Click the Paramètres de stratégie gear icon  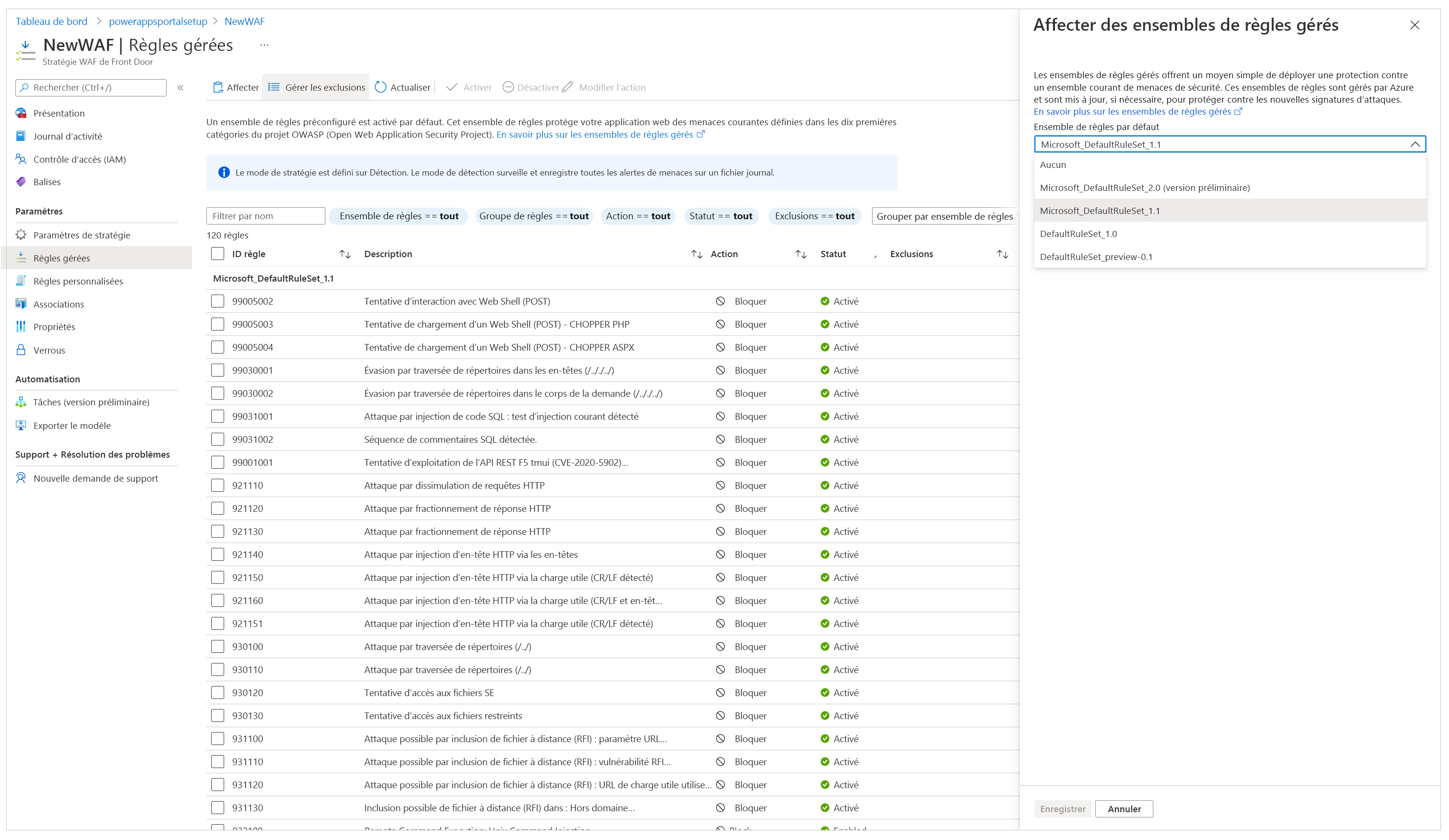[x=21, y=235]
